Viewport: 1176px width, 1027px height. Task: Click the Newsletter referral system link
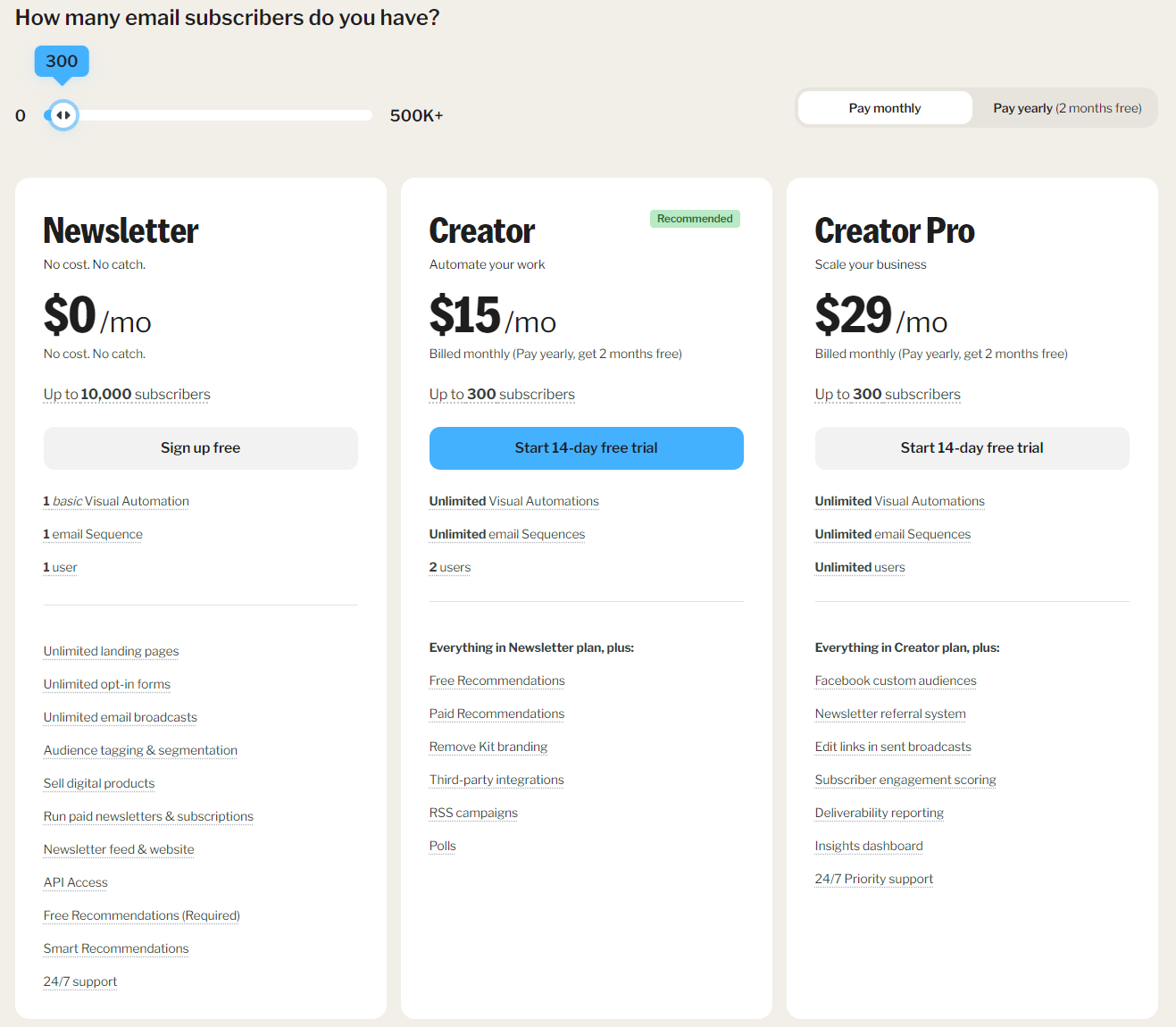(890, 714)
